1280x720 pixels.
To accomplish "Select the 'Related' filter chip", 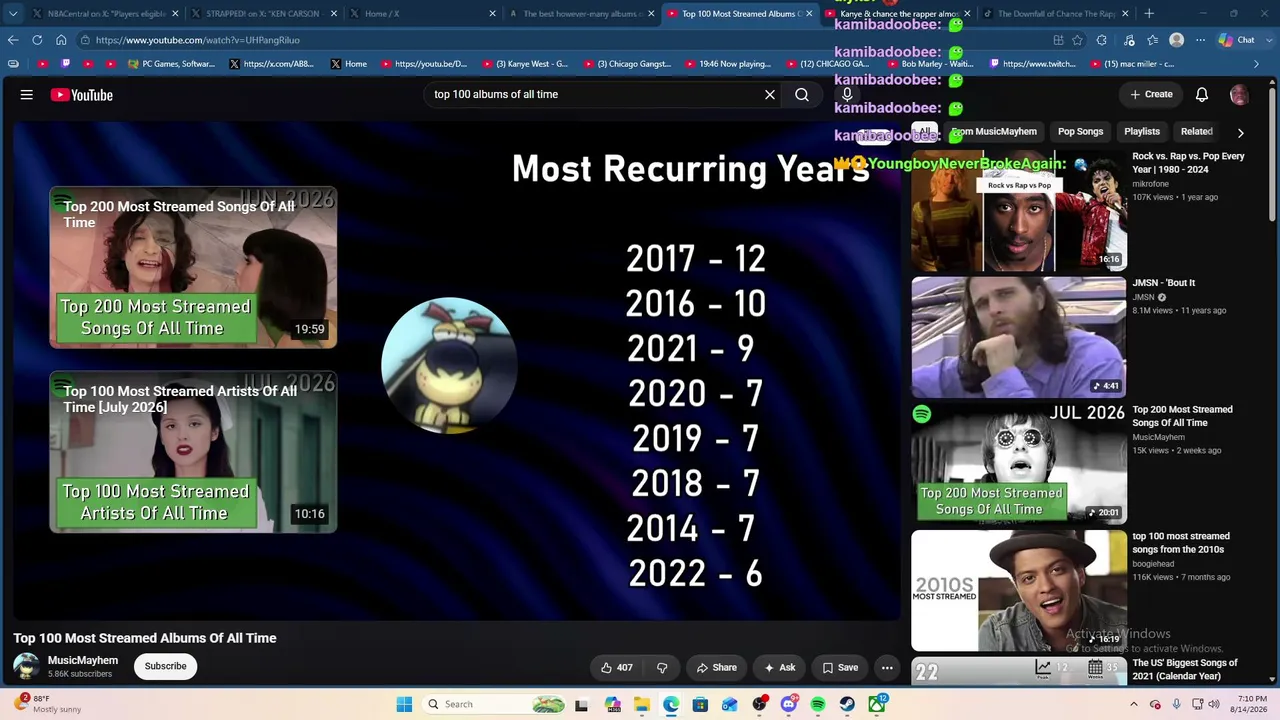I will (x=1196, y=131).
